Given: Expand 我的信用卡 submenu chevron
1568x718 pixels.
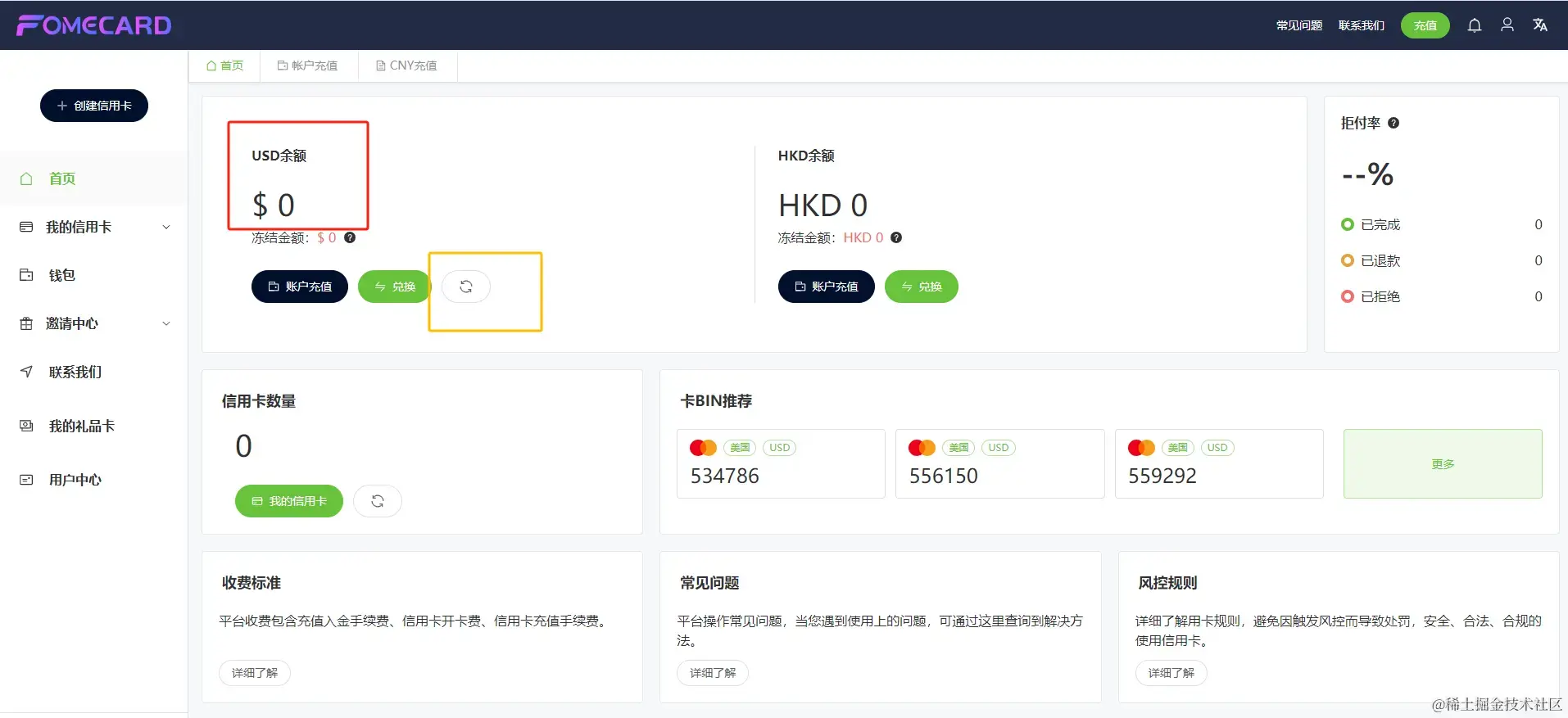Looking at the screenshot, I should (166, 227).
